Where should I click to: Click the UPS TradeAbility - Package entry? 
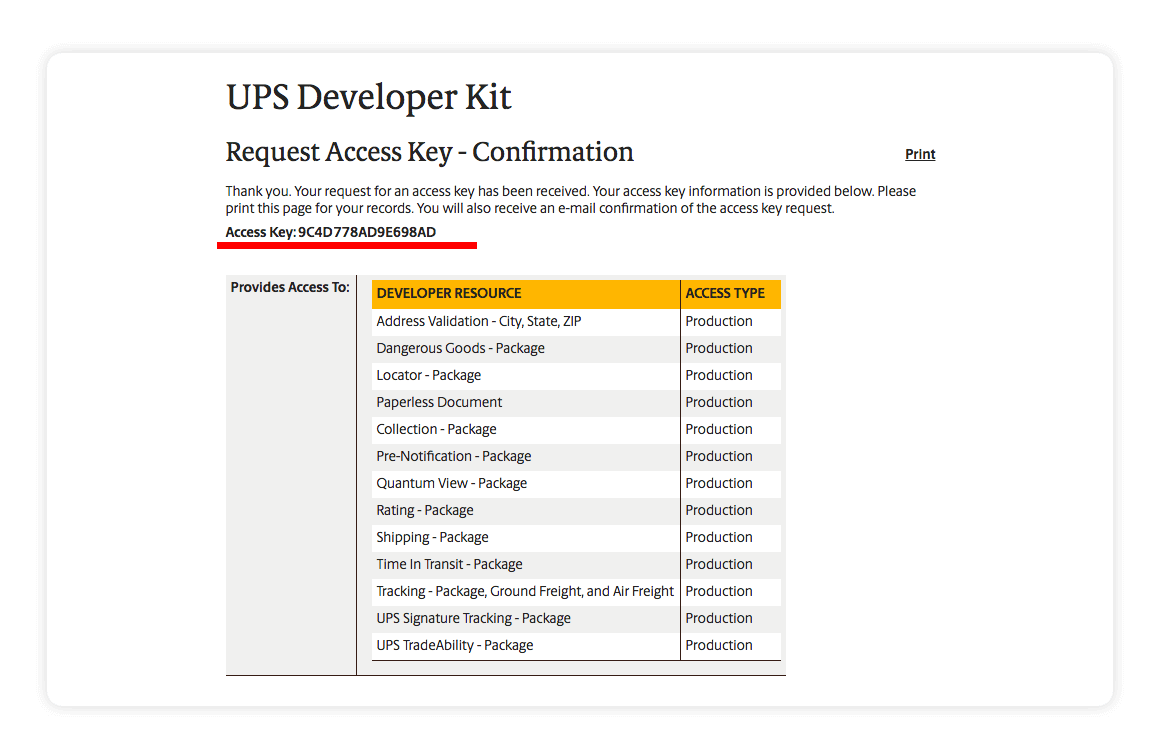pos(454,645)
